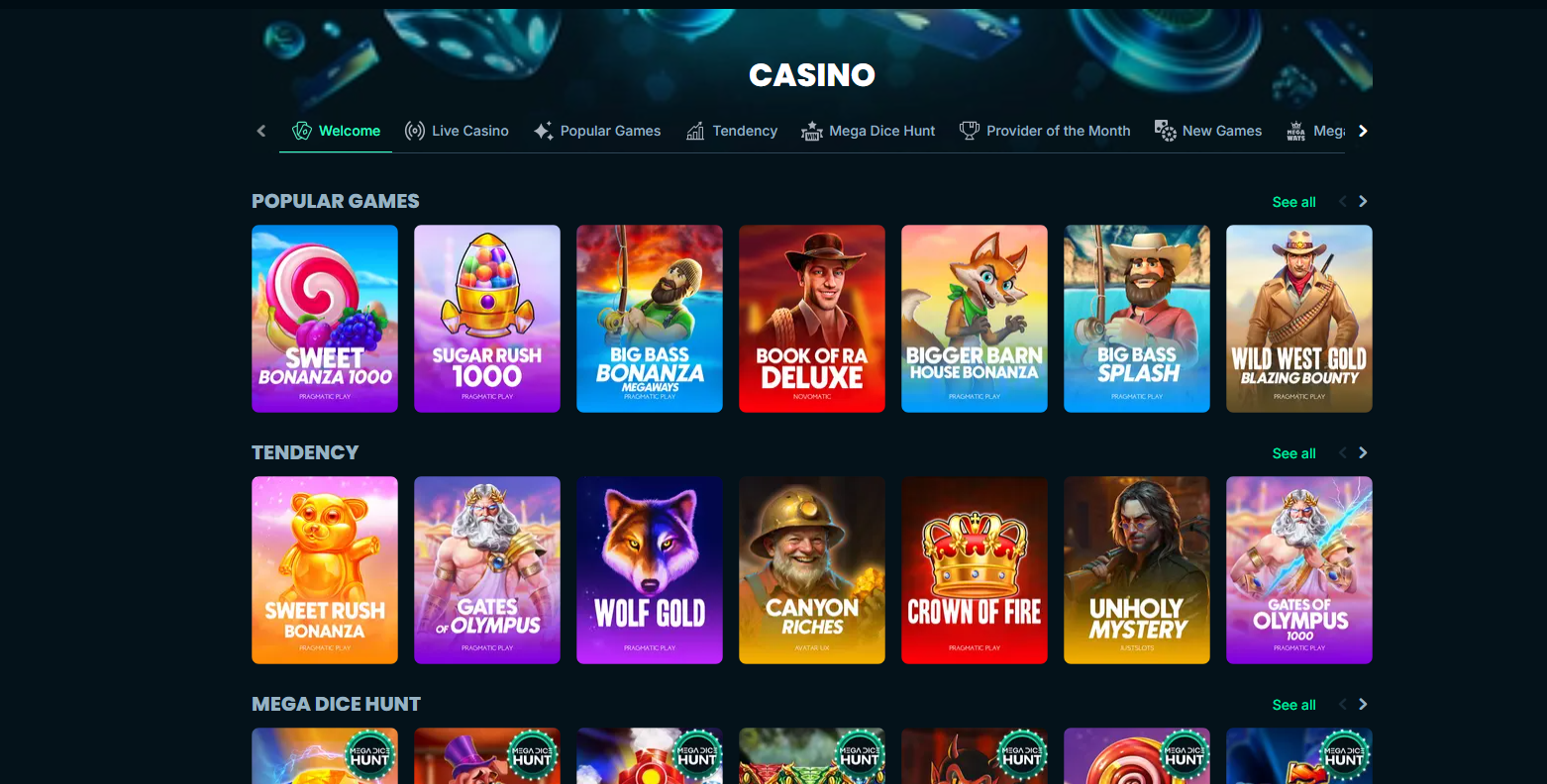Click the Provider of the Month trophy icon
Screen dimensions: 1547x784
[970, 131]
